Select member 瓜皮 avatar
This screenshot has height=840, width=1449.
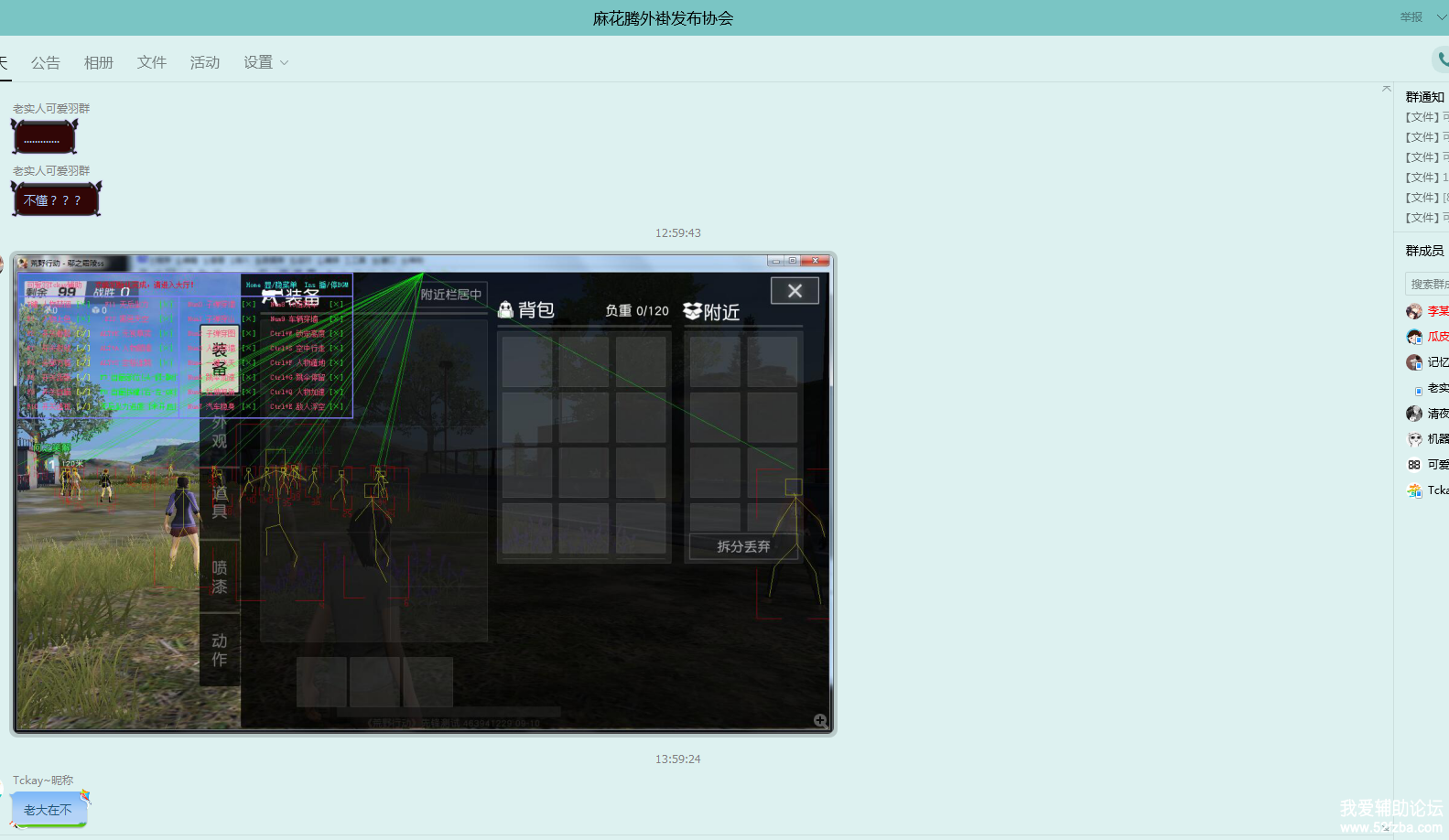1414,337
